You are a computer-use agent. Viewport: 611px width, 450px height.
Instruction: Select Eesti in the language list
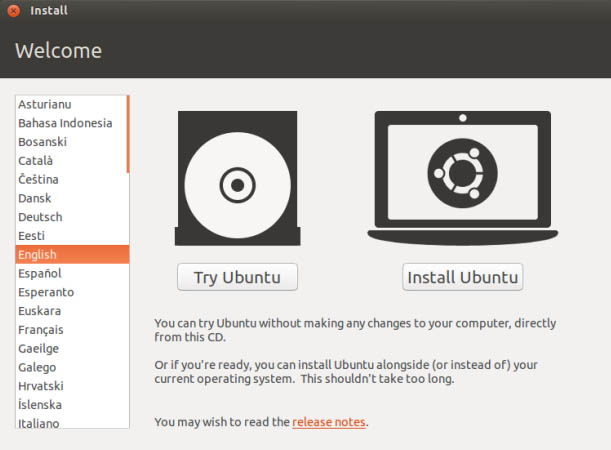71,235
